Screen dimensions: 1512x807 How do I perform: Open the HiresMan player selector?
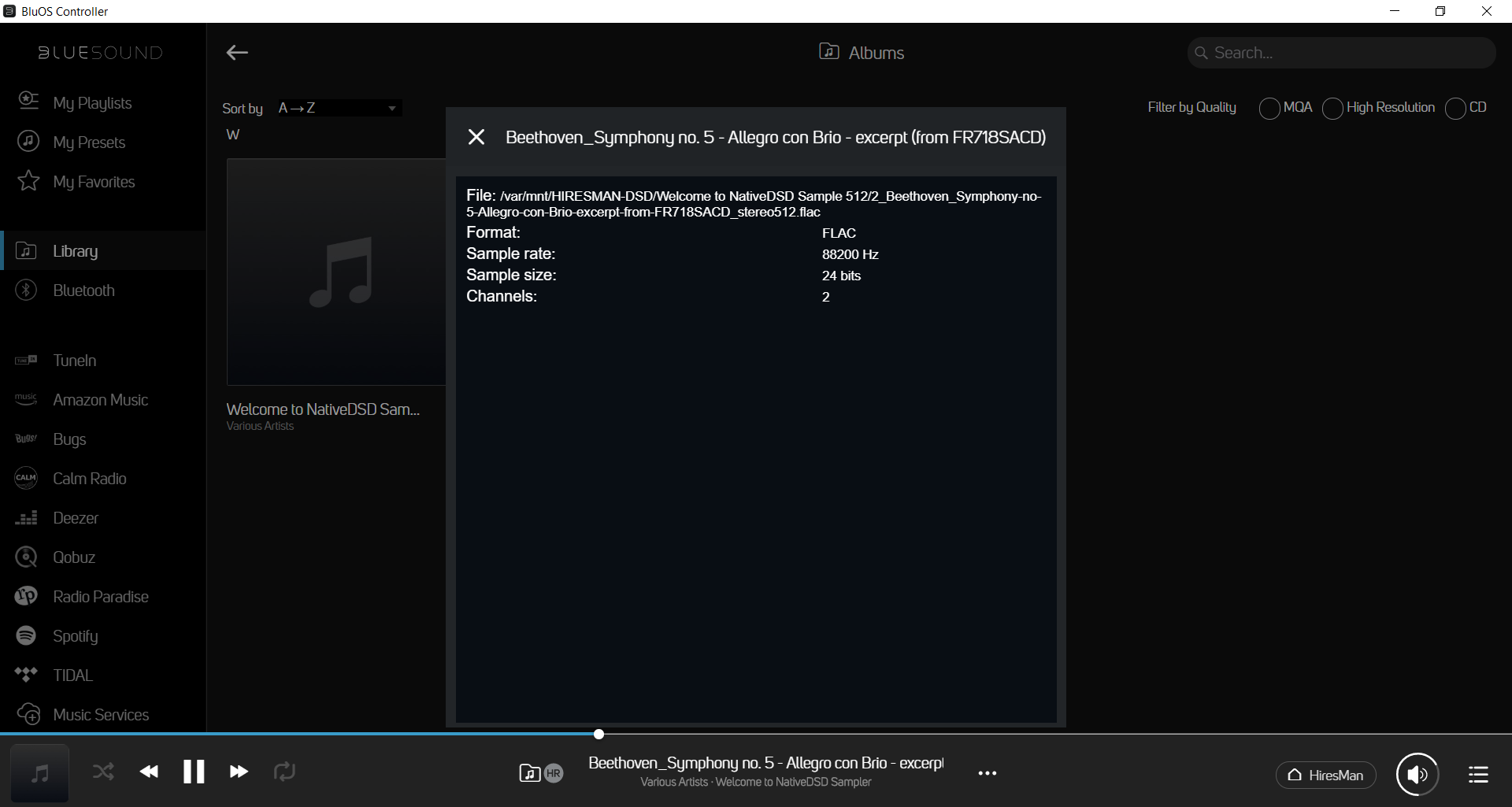point(1325,776)
